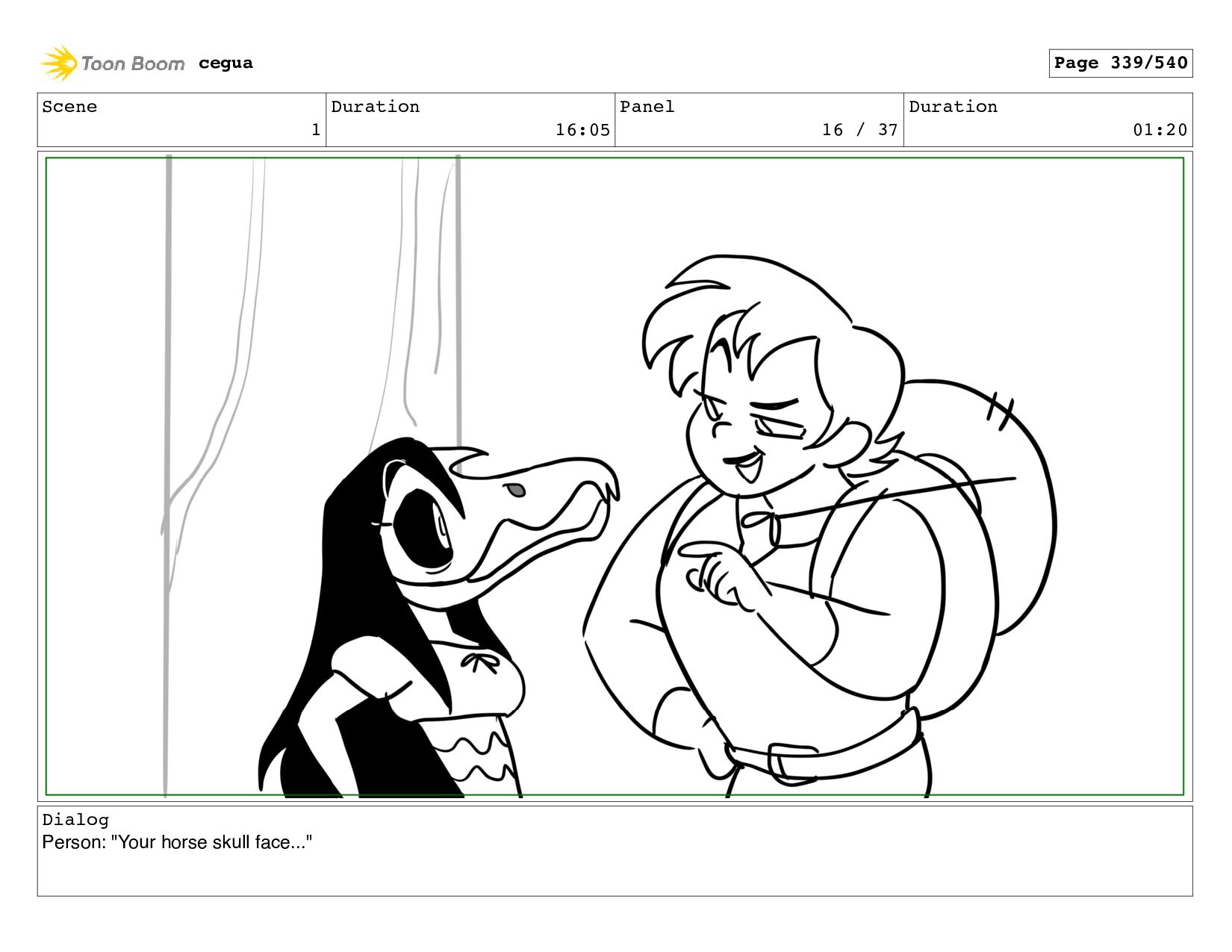Click the 'Dialog' heading
1232x952 pixels.
tap(75, 820)
